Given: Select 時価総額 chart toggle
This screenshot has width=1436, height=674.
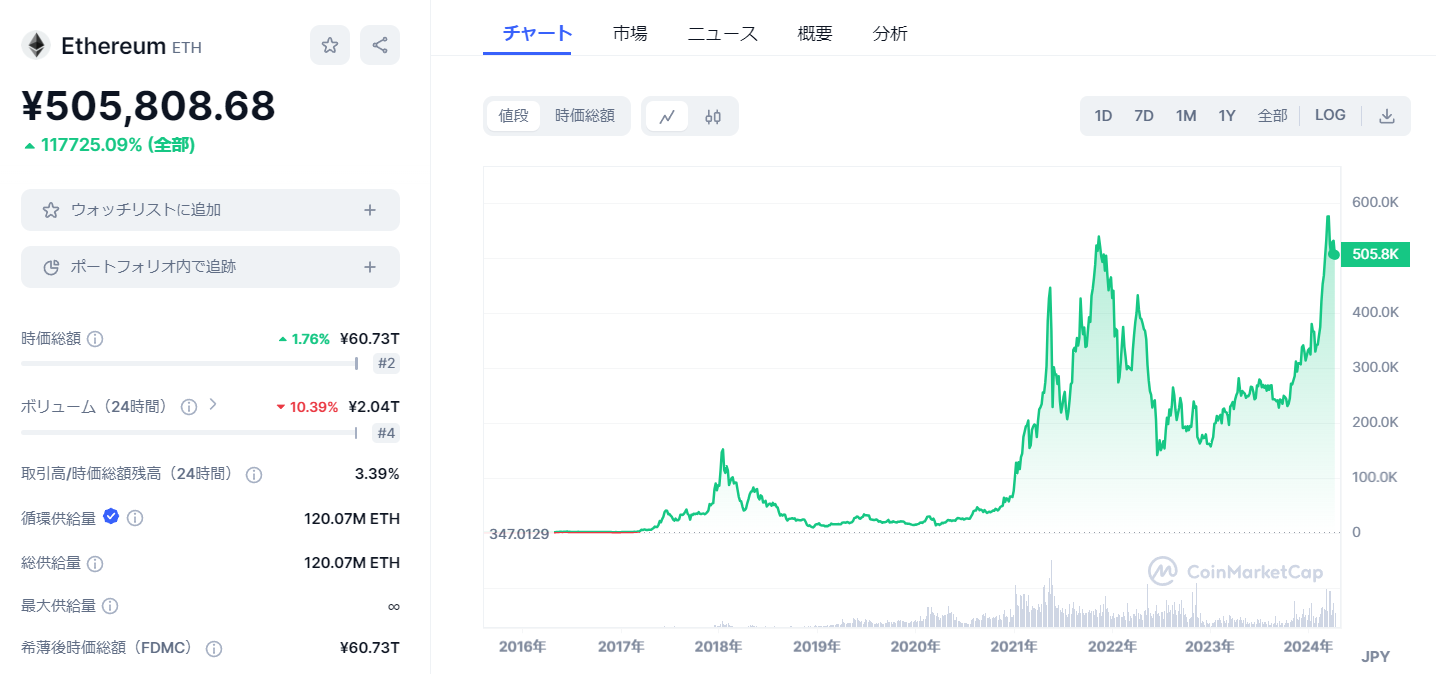Looking at the screenshot, I should (585, 116).
